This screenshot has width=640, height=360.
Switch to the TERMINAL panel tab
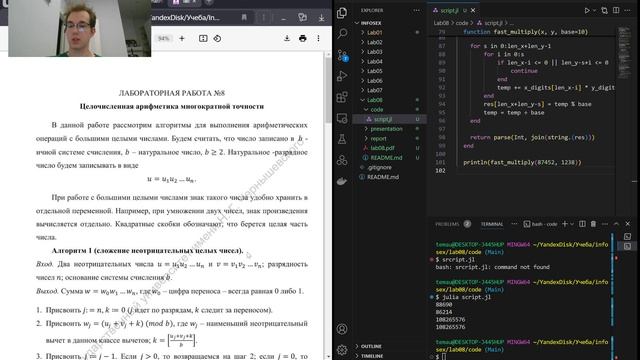click(492, 224)
